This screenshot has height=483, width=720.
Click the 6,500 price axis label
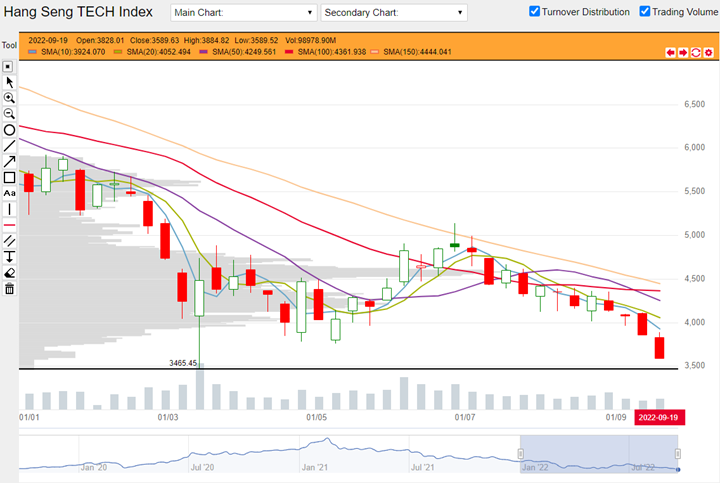(x=694, y=104)
